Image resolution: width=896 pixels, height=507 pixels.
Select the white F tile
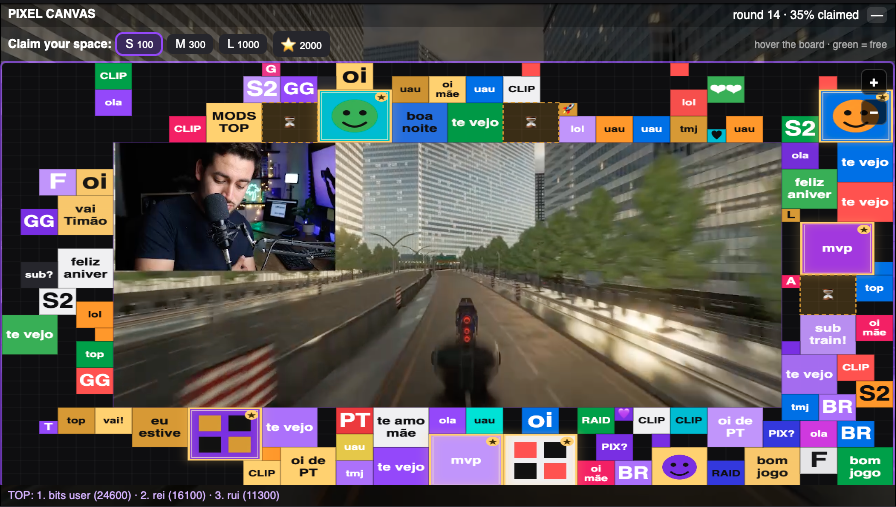pyautogui.click(x=818, y=460)
